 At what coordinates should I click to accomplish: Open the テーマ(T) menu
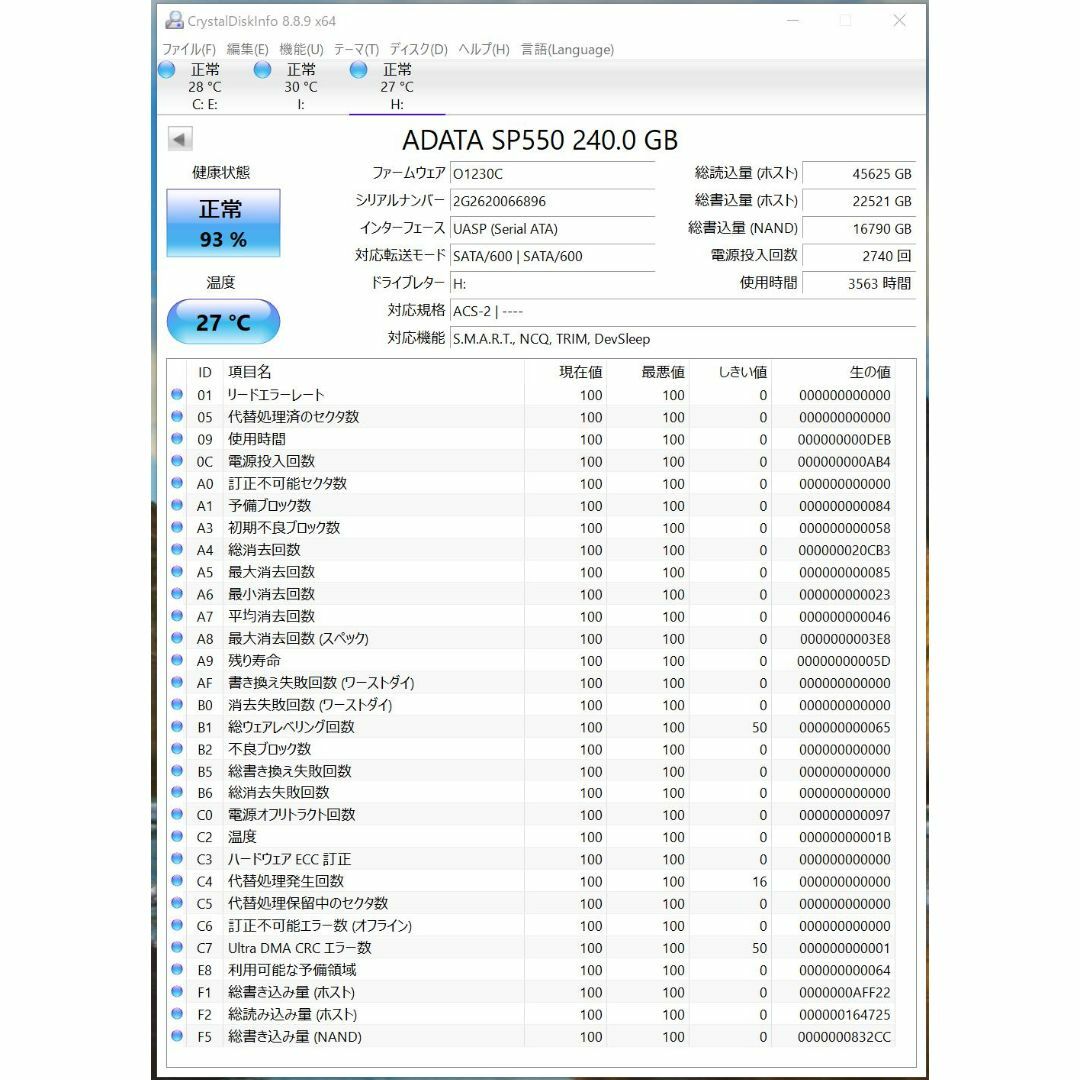(356, 50)
